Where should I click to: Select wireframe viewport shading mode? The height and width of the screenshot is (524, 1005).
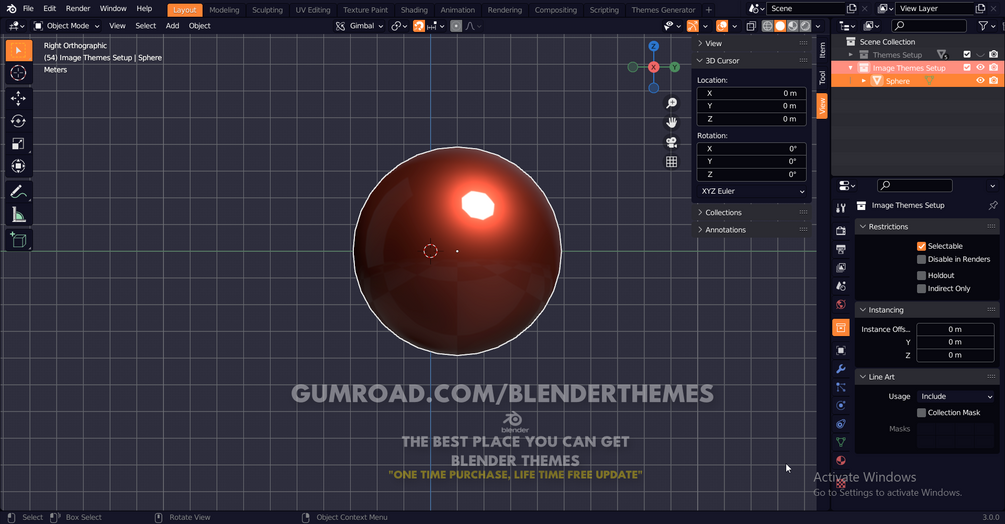tap(767, 26)
